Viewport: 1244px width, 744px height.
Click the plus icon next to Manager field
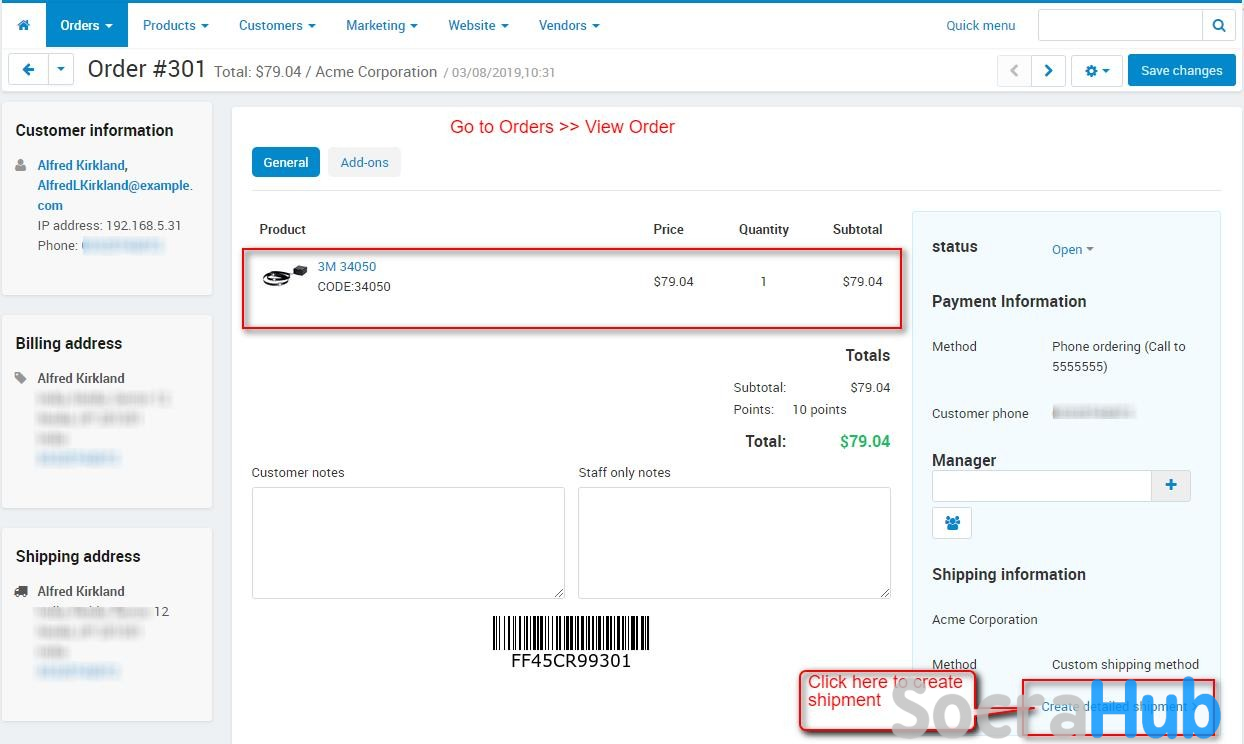point(1171,485)
